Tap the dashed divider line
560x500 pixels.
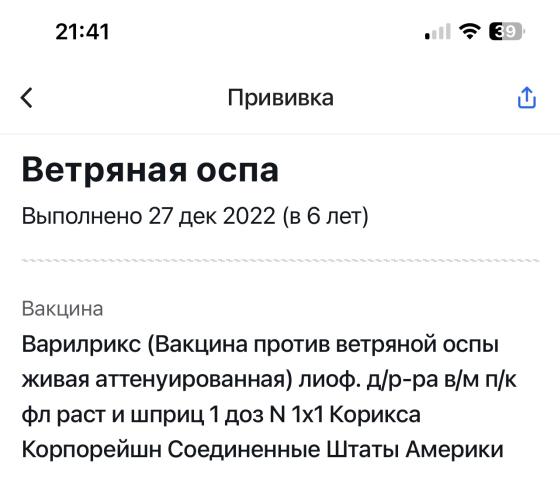pyautogui.click(x=280, y=260)
